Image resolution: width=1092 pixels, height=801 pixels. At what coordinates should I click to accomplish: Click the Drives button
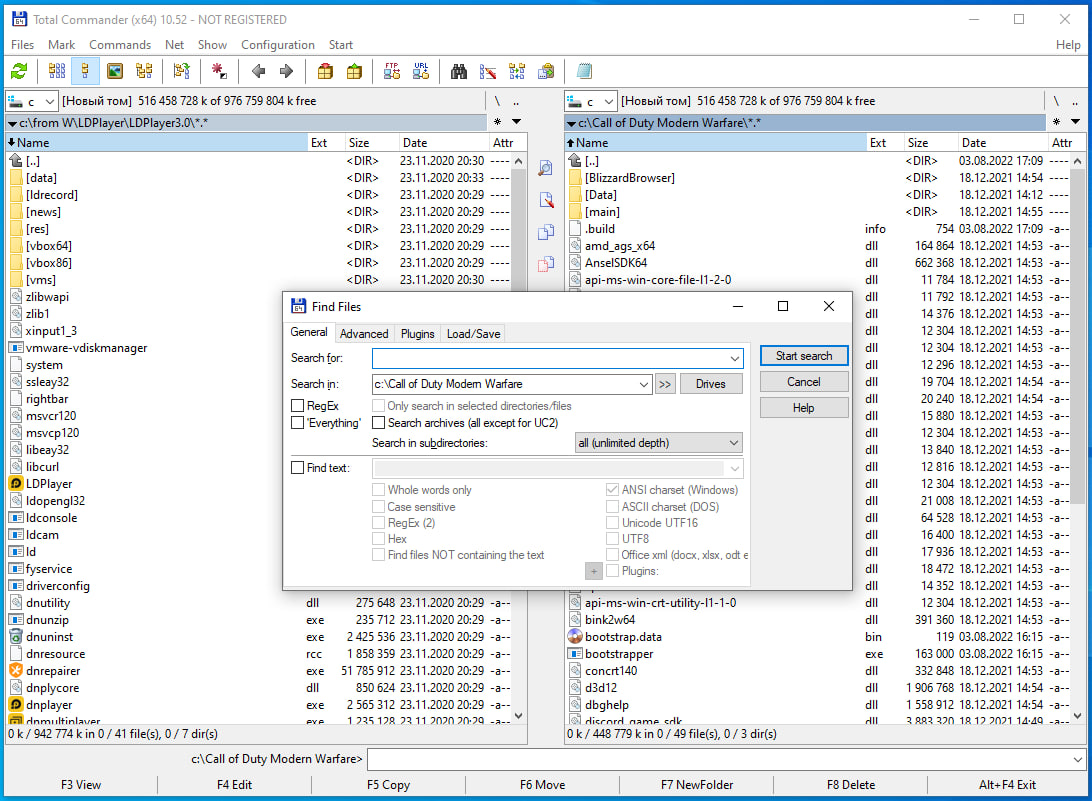[x=710, y=384]
